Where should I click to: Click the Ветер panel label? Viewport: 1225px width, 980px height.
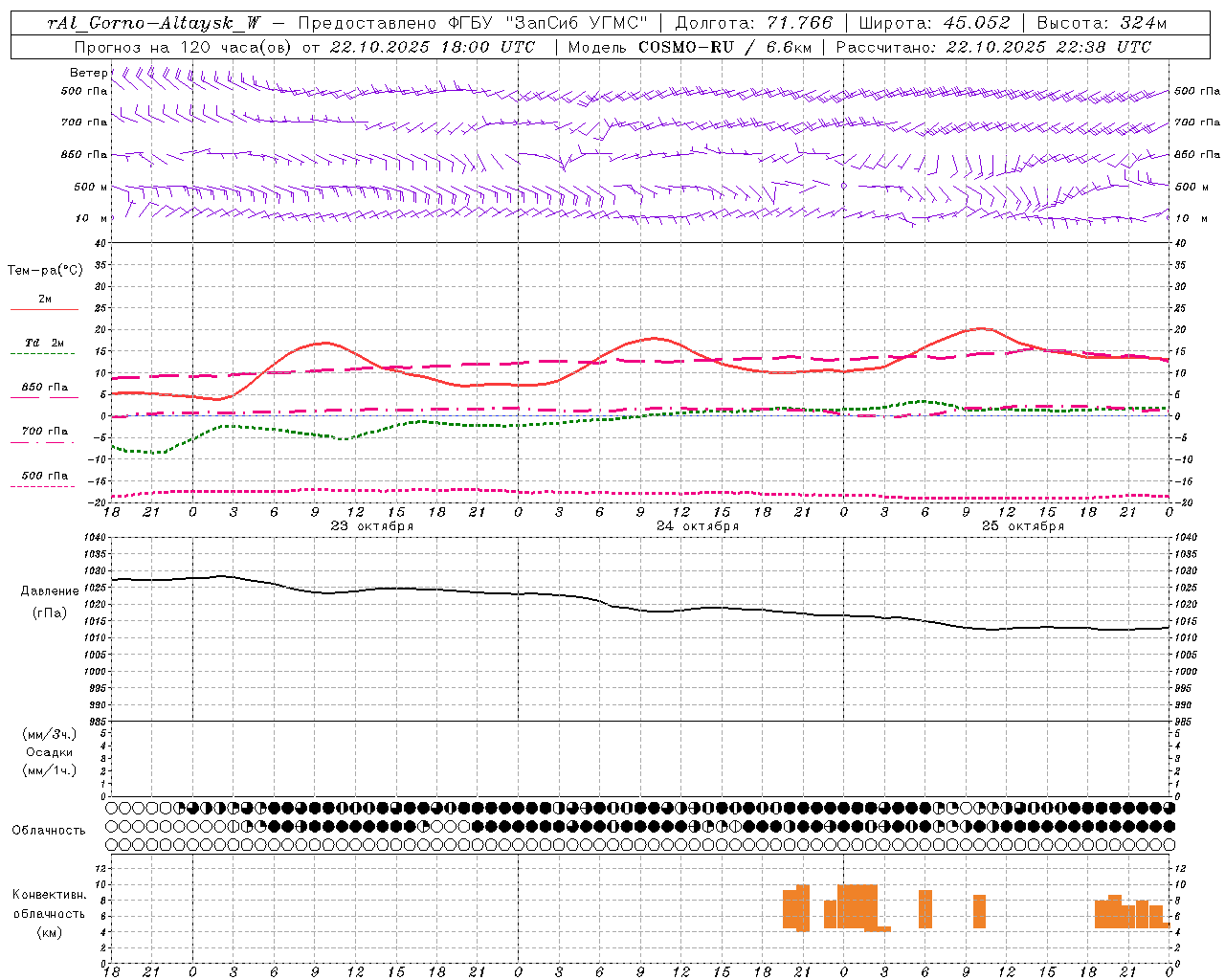click(88, 73)
